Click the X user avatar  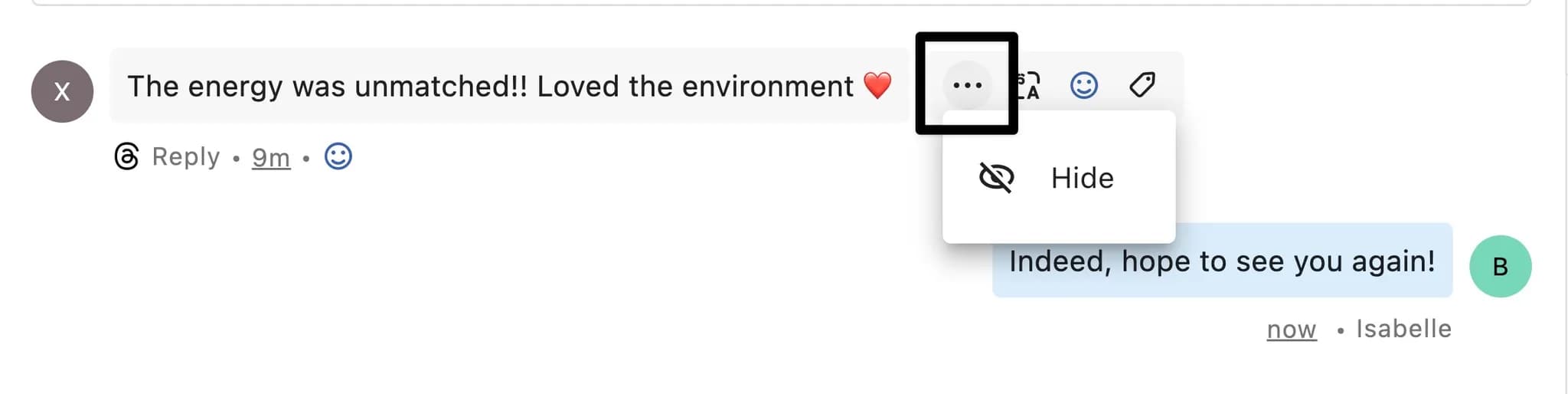click(62, 91)
